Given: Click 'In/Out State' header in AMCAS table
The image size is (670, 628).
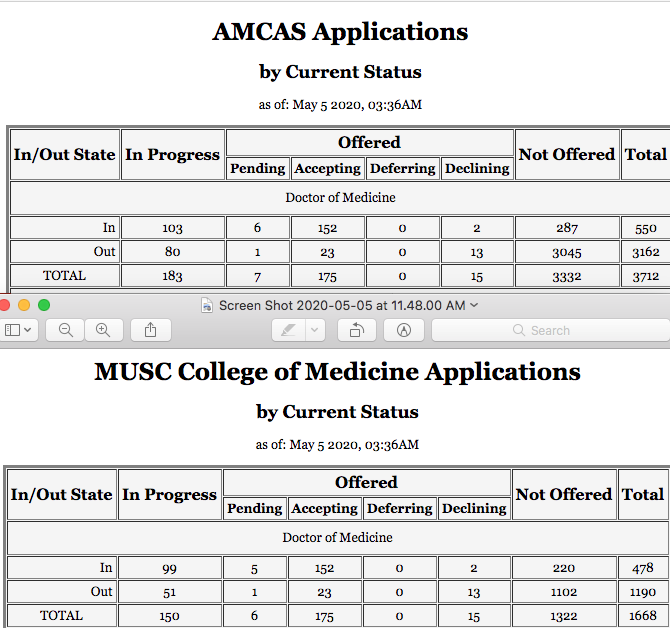Looking at the screenshot, I should [x=65, y=154].
